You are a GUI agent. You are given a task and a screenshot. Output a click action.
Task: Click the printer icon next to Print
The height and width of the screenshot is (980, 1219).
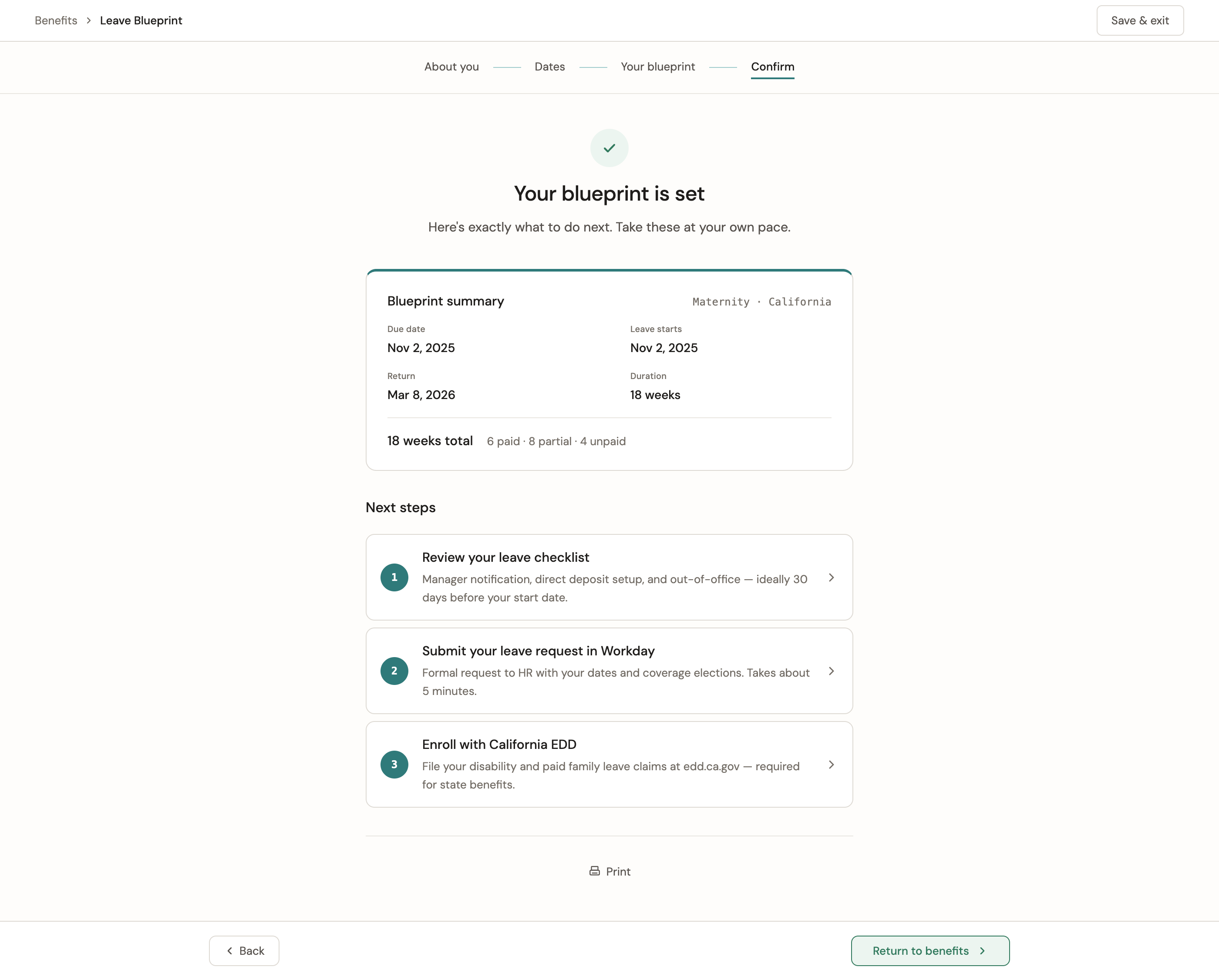point(594,871)
